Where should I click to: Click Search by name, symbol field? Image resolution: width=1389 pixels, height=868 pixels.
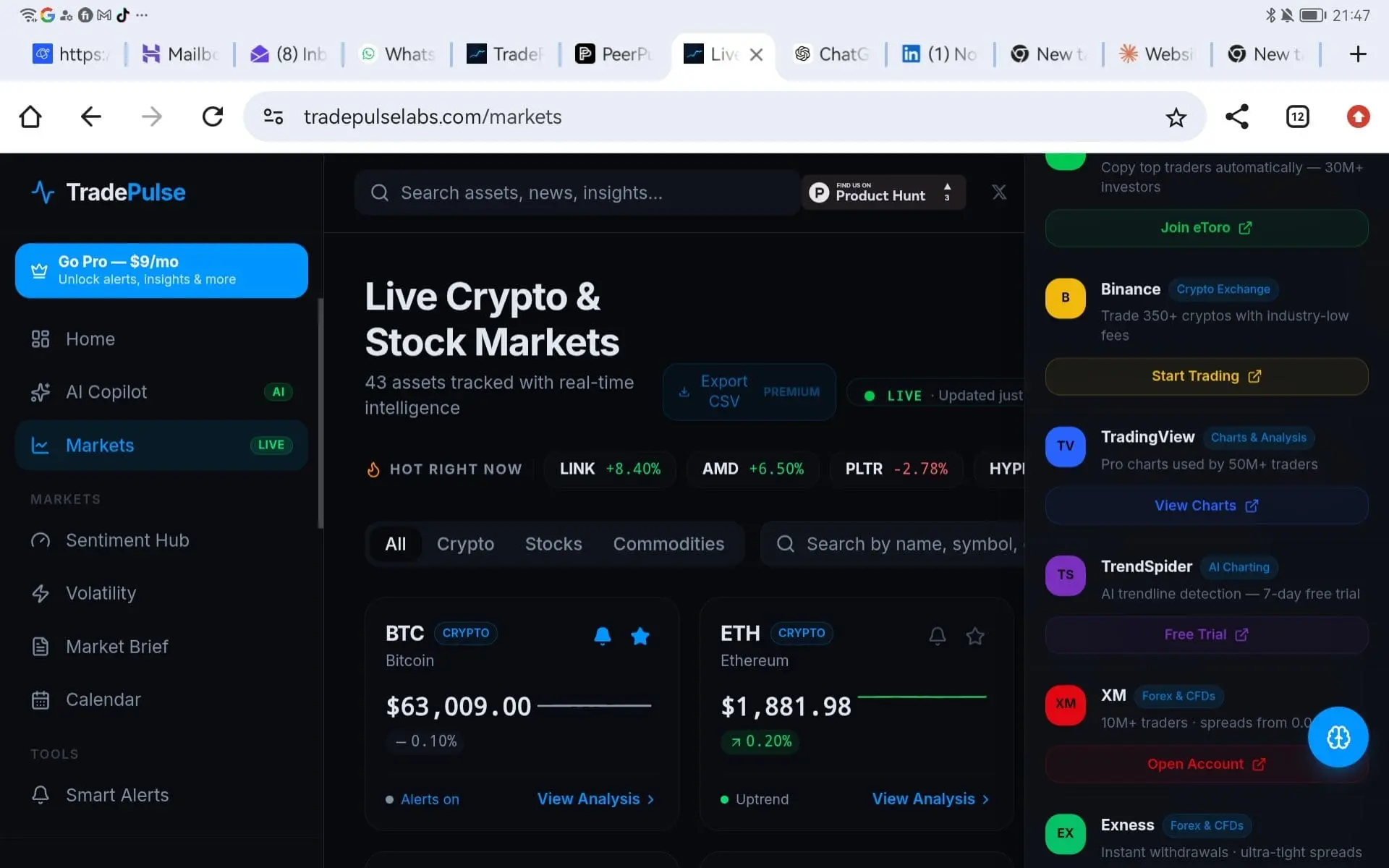893,544
